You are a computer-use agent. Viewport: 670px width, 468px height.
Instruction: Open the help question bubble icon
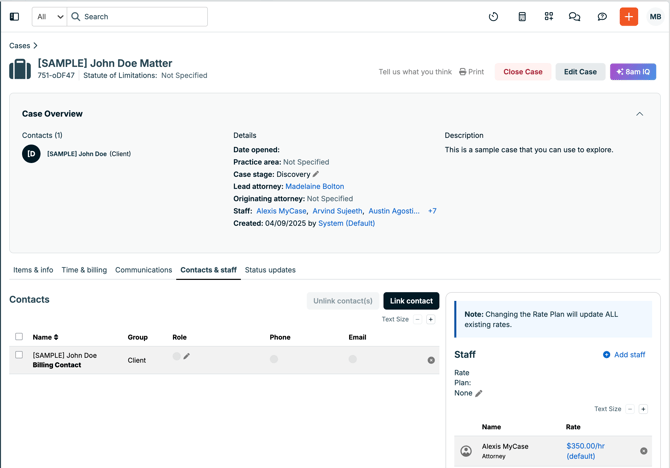[x=602, y=17]
